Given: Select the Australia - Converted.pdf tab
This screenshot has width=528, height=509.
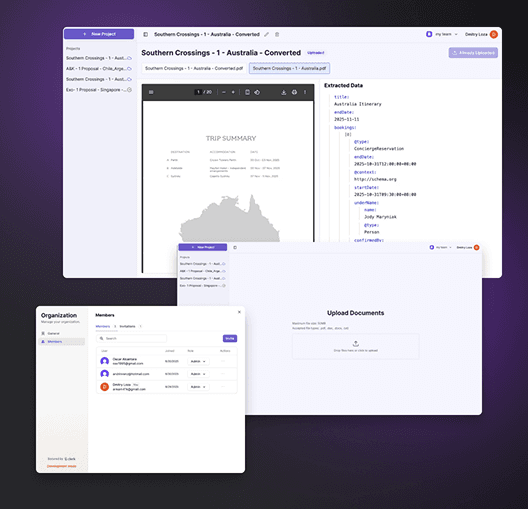Looking at the screenshot, I should tap(194, 68).
